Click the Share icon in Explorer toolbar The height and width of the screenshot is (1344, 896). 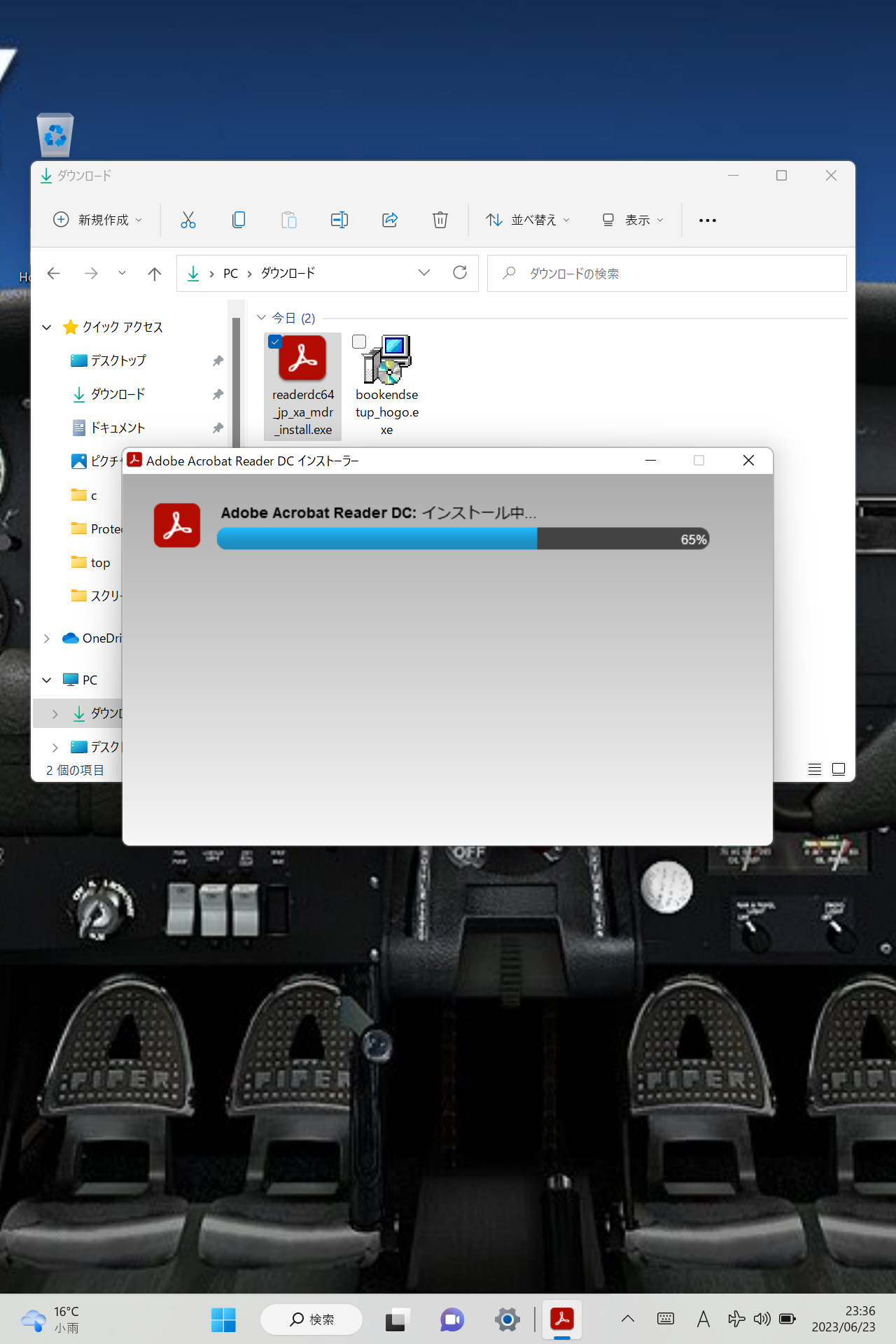(390, 220)
